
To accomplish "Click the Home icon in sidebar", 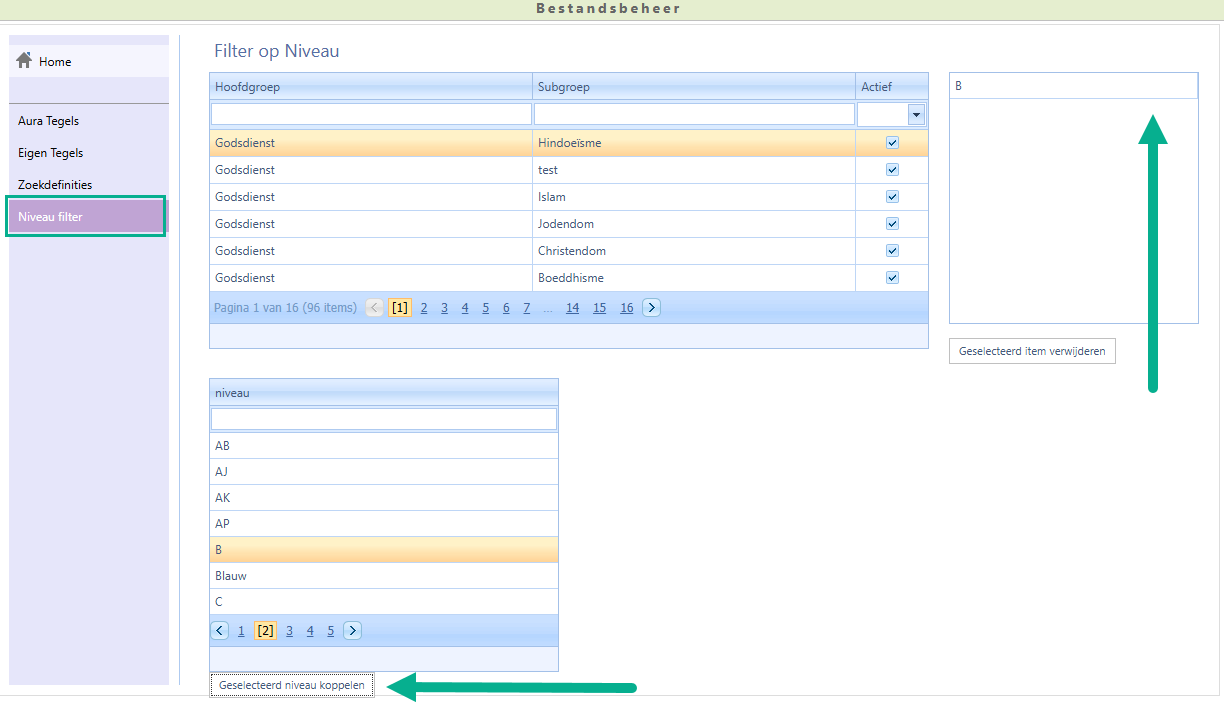I will (25, 61).
